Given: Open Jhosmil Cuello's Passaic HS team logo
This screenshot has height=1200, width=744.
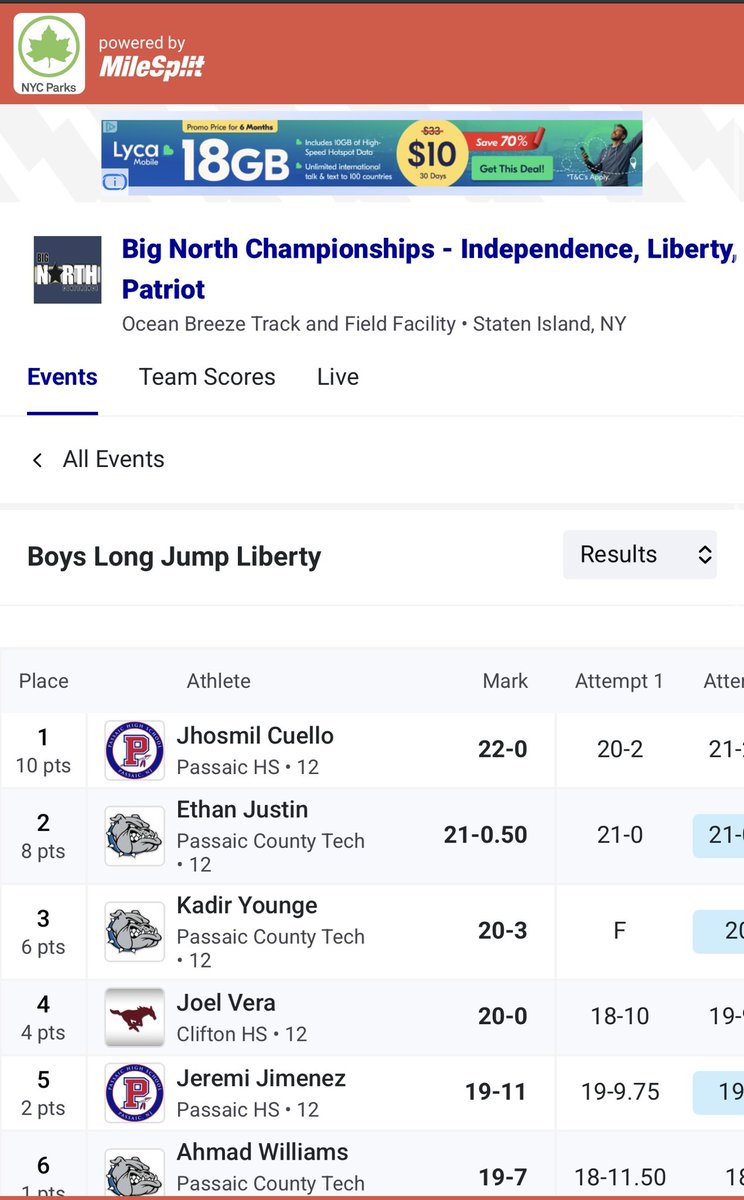Looking at the screenshot, I should [x=135, y=750].
